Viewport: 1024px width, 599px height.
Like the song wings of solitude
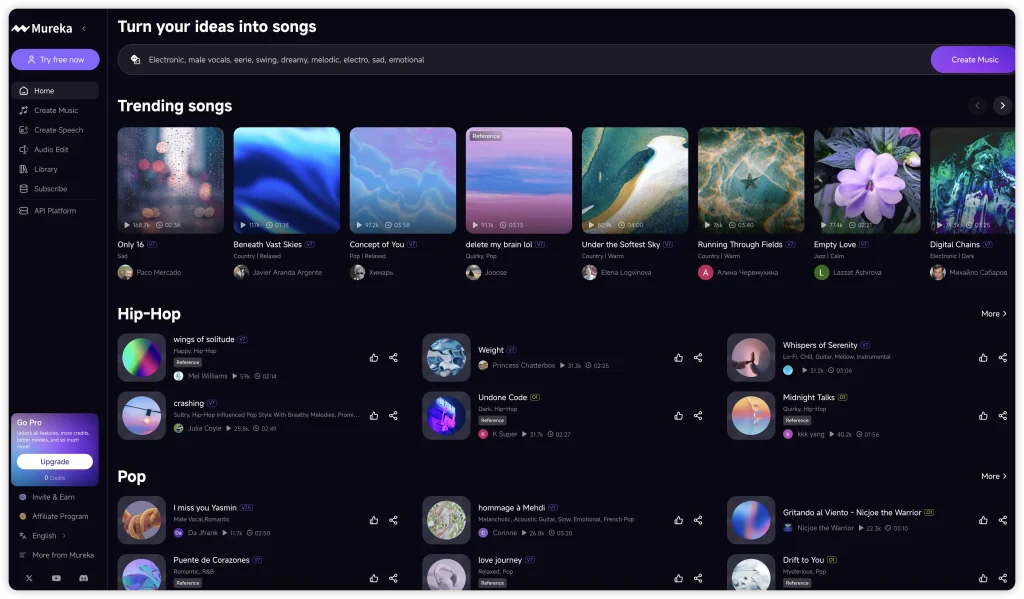(x=373, y=357)
